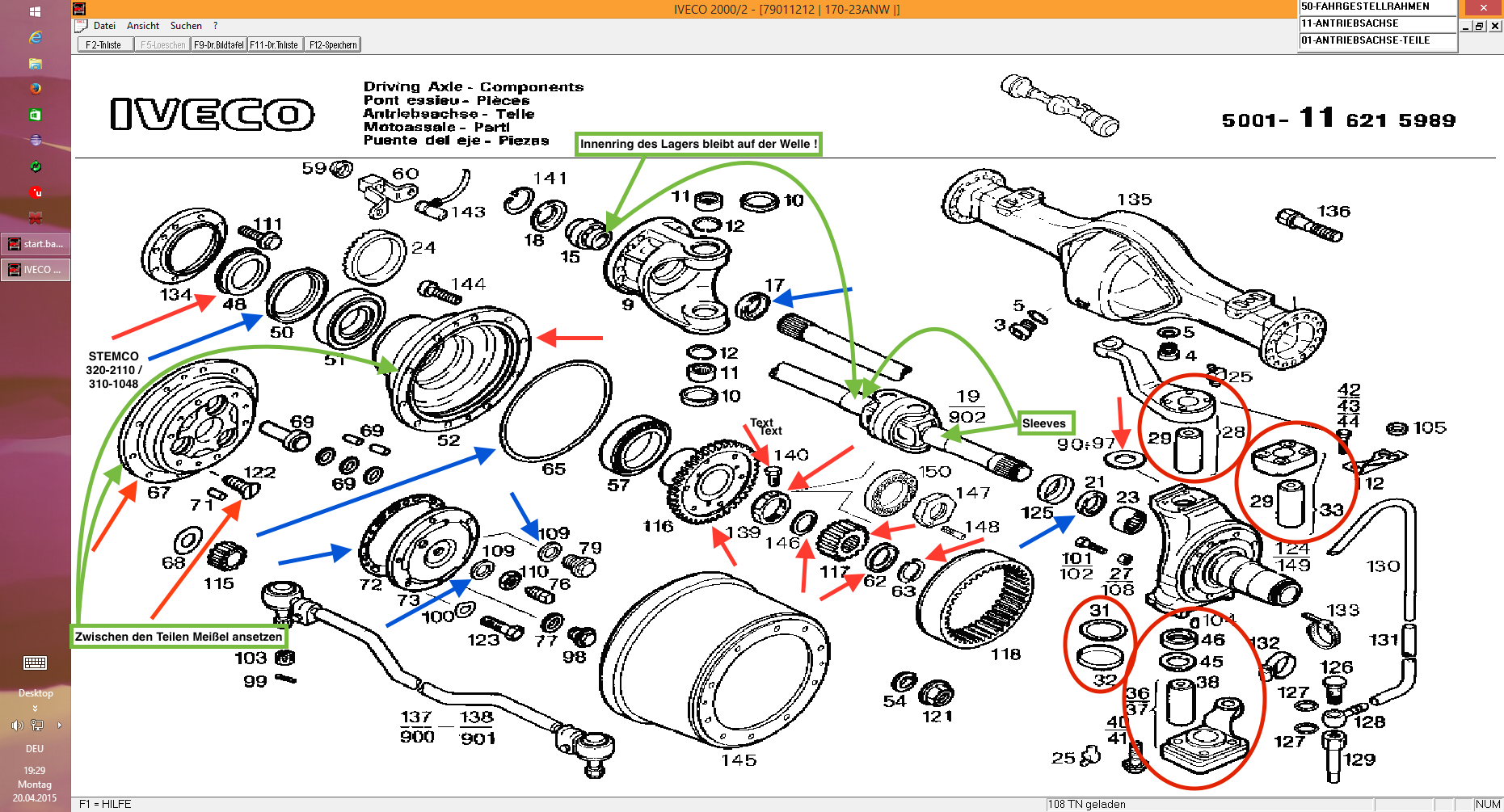Click 'Driving Axle - Components' heading text

(473, 86)
